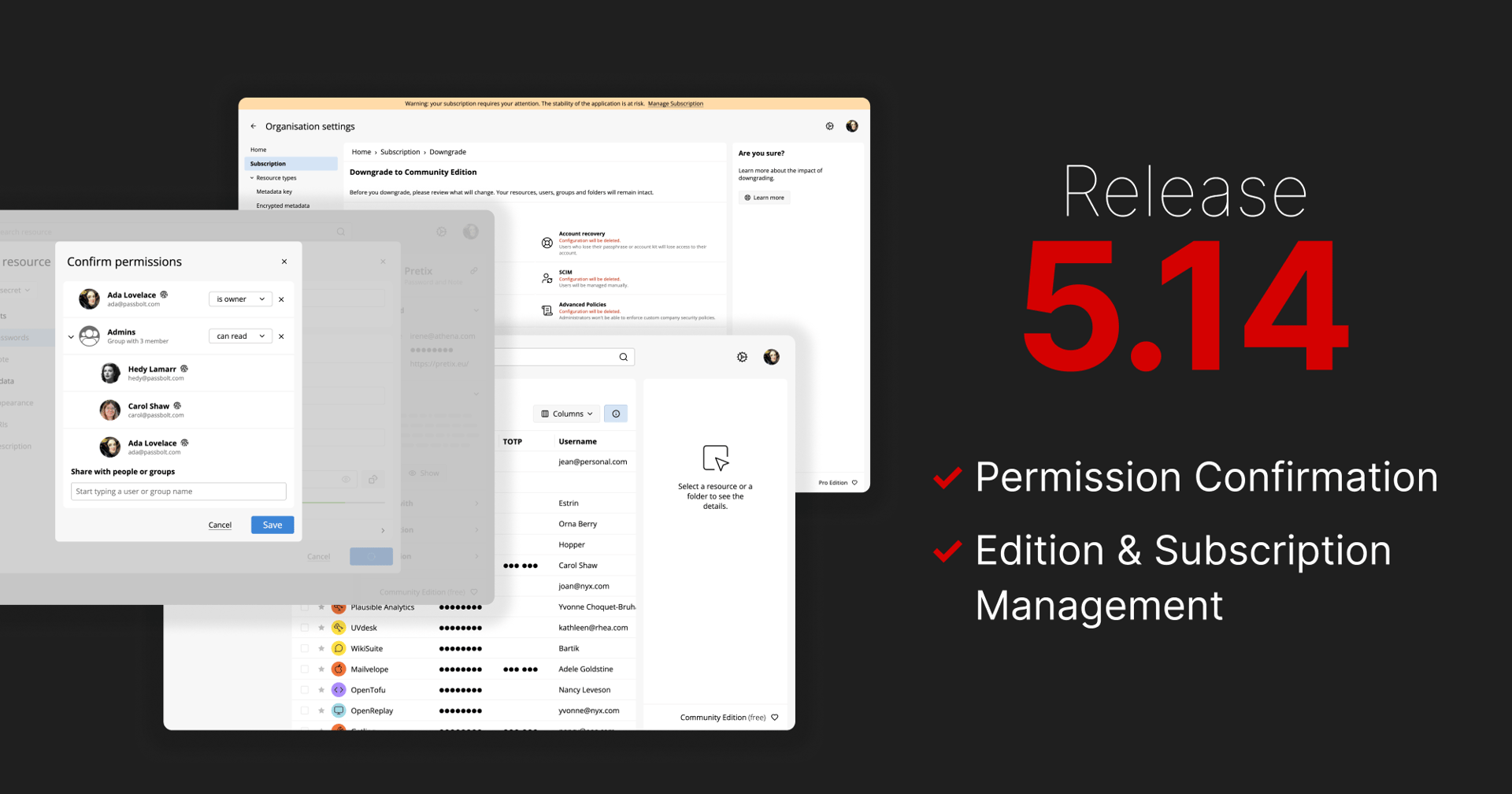Viewport: 1512px width, 794px height.
Task: Click the Account recovery lifebuoy icon
Action: tap(547, 243)
